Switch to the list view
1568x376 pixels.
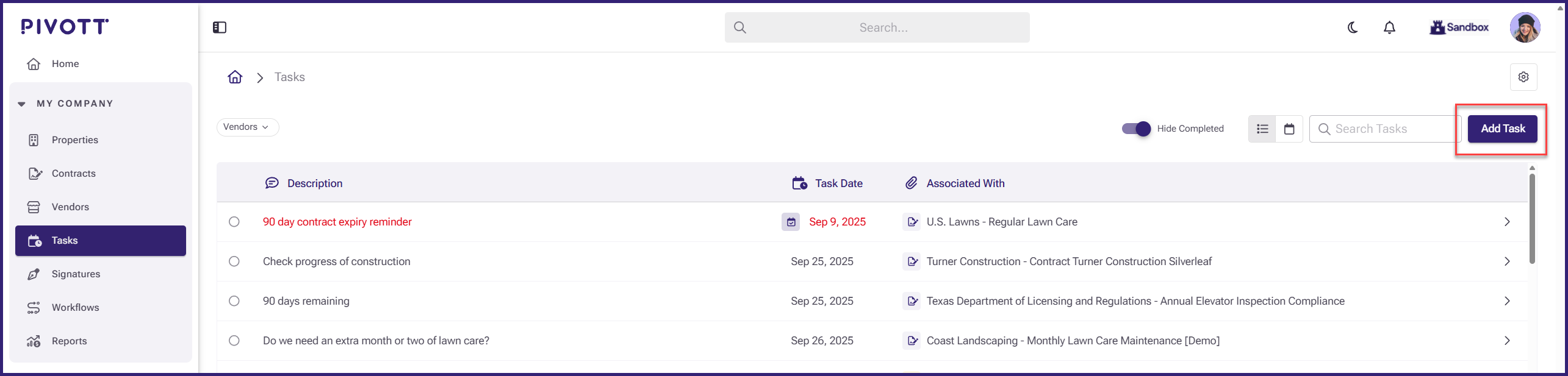(1262, 129)
